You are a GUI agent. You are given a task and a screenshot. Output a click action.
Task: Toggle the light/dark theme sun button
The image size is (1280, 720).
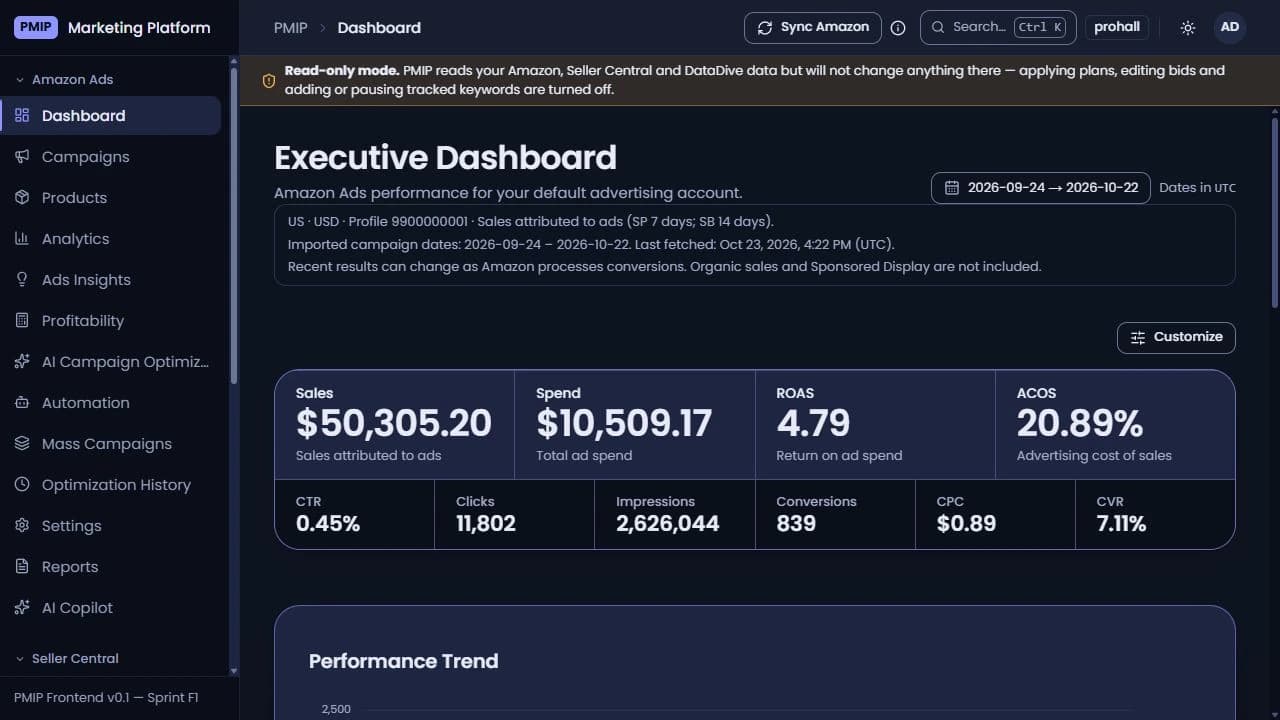(1188, 28)
